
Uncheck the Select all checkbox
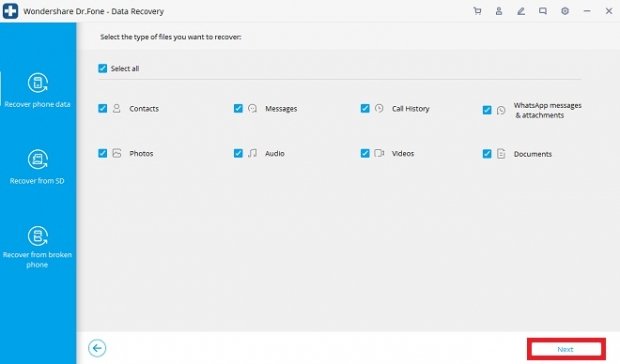click(x=102, y=68)
